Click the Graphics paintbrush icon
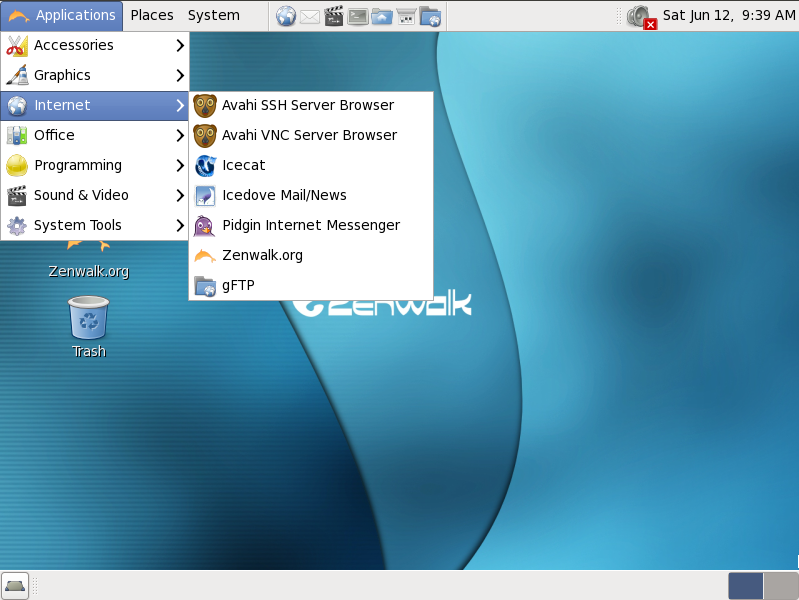This screenshot has width=799, height=600. point(17,75)
